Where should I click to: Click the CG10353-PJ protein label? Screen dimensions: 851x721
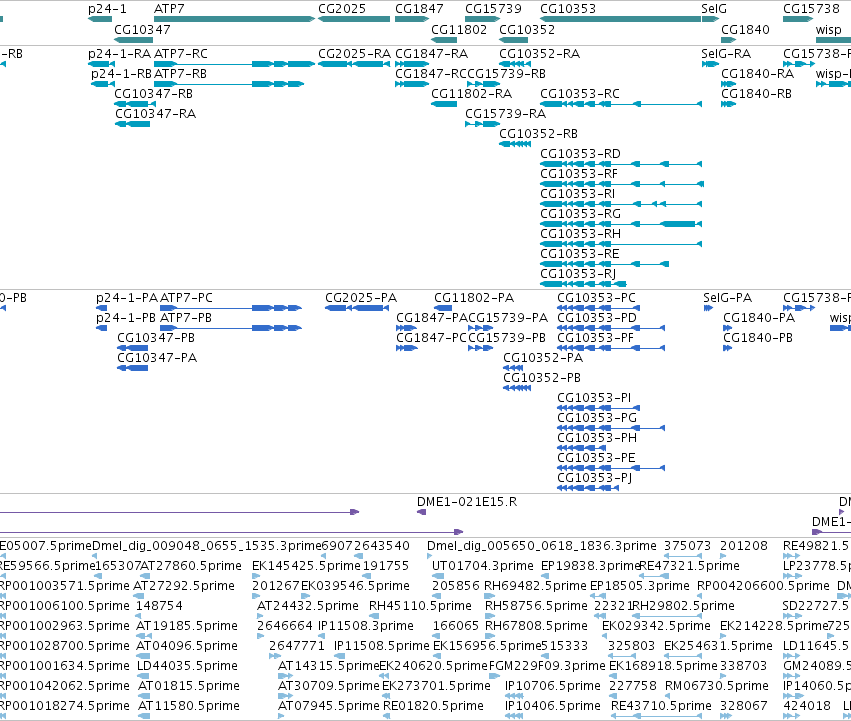click(594, 478)
